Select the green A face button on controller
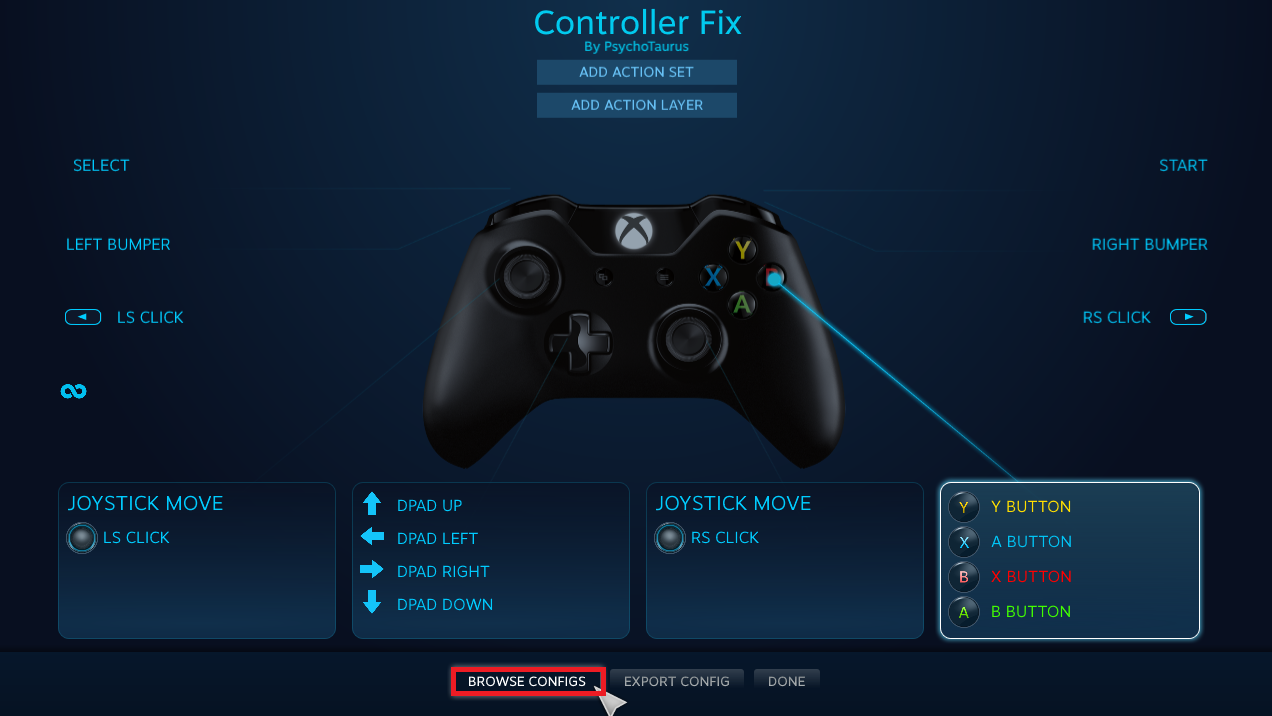Viewport: 1272px width, 716px height. [741, 304]
